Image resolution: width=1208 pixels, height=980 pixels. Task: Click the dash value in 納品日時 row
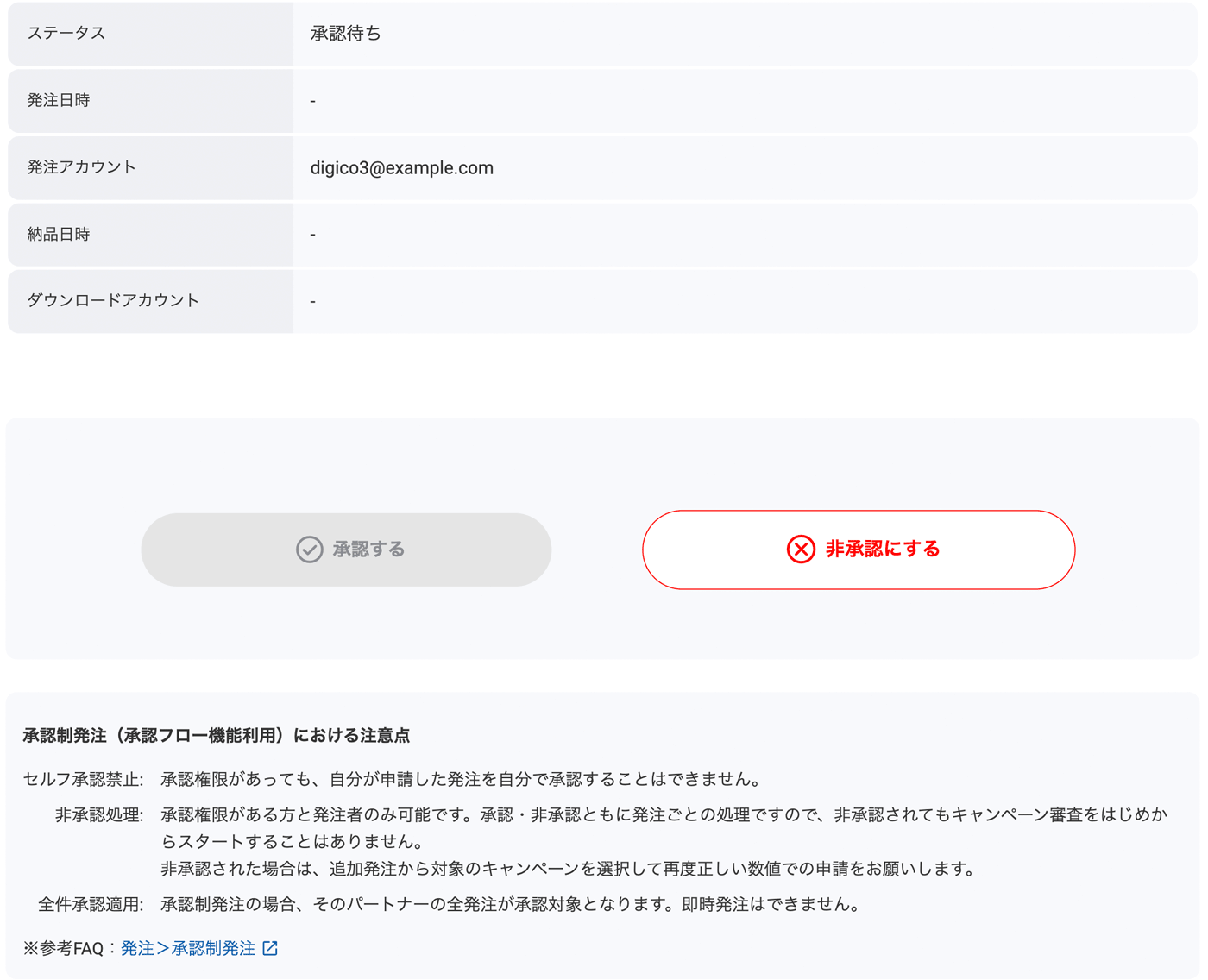pos(312,235)
